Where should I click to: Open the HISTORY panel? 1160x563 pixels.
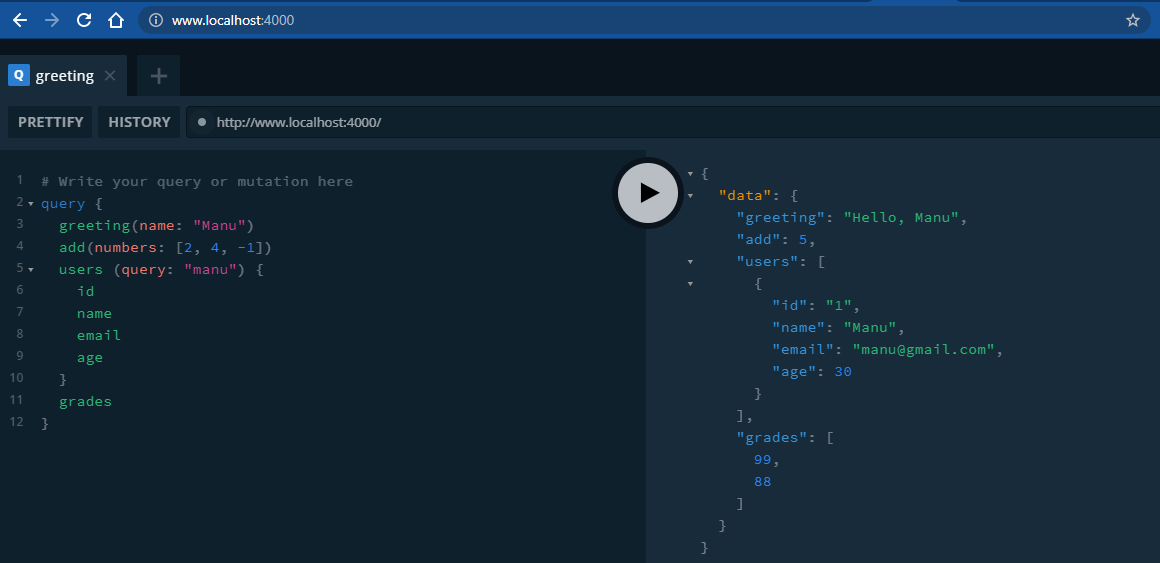click(139, 122)
